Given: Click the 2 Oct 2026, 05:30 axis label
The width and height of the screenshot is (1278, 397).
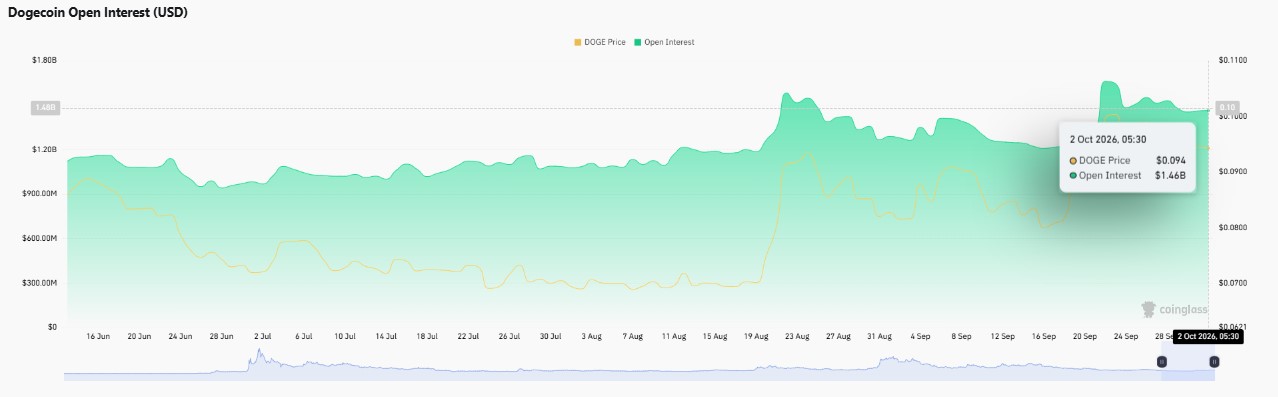Looking at the screenshot, I should 1208,337.
